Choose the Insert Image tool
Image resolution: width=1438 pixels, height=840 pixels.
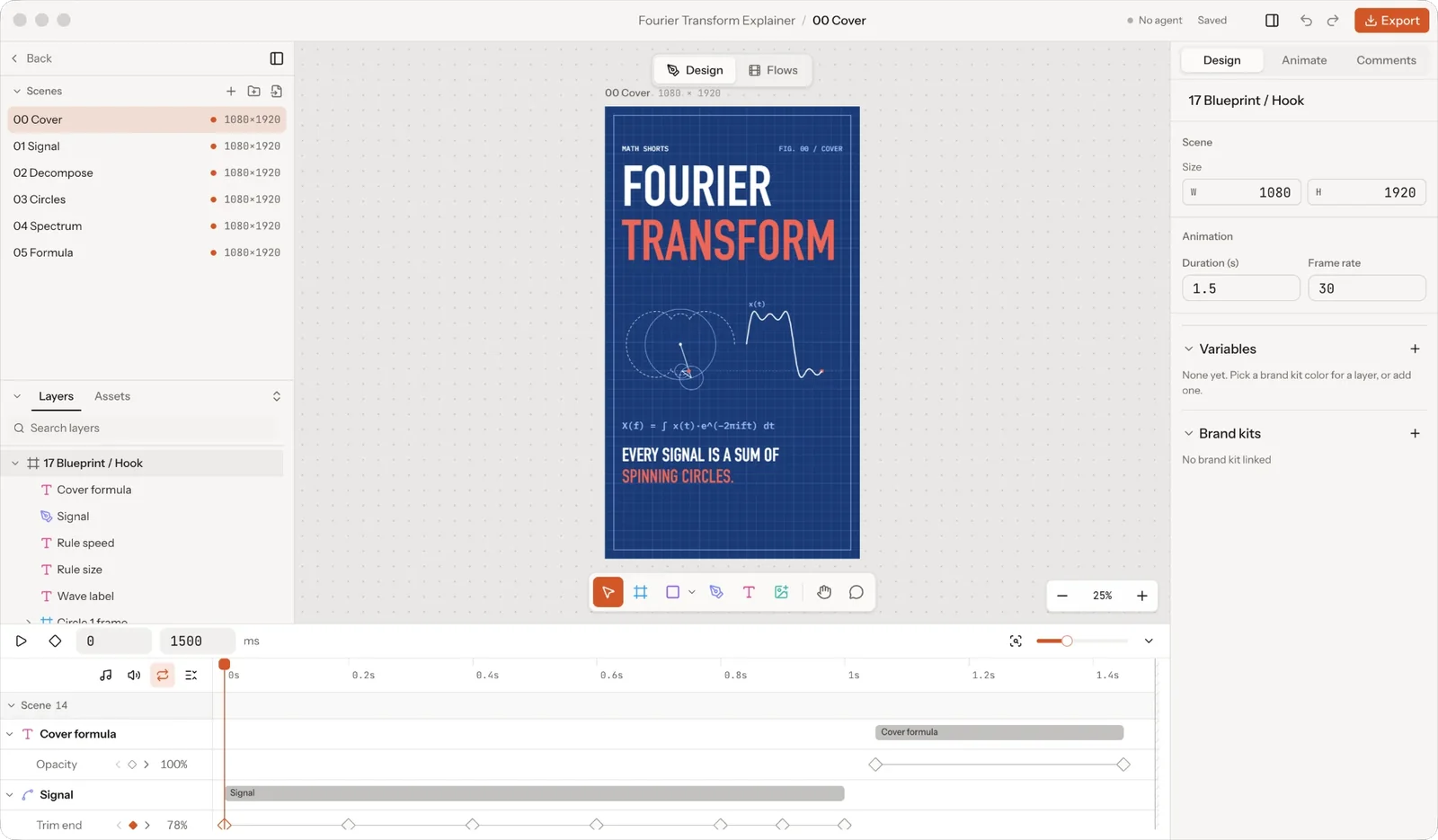click(x=781, y=592)
